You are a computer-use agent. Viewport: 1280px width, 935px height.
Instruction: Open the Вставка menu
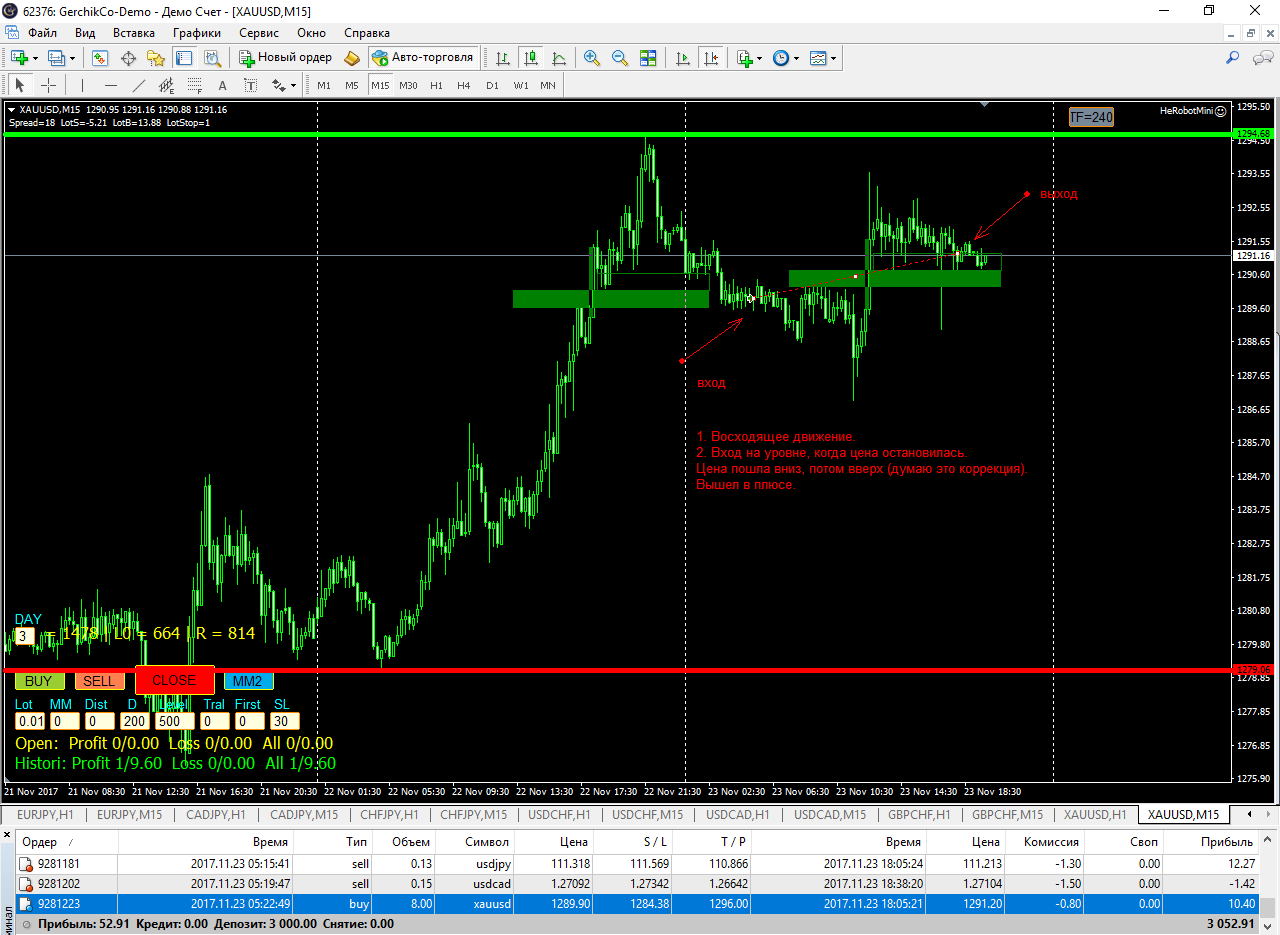[x=134, y=32]
